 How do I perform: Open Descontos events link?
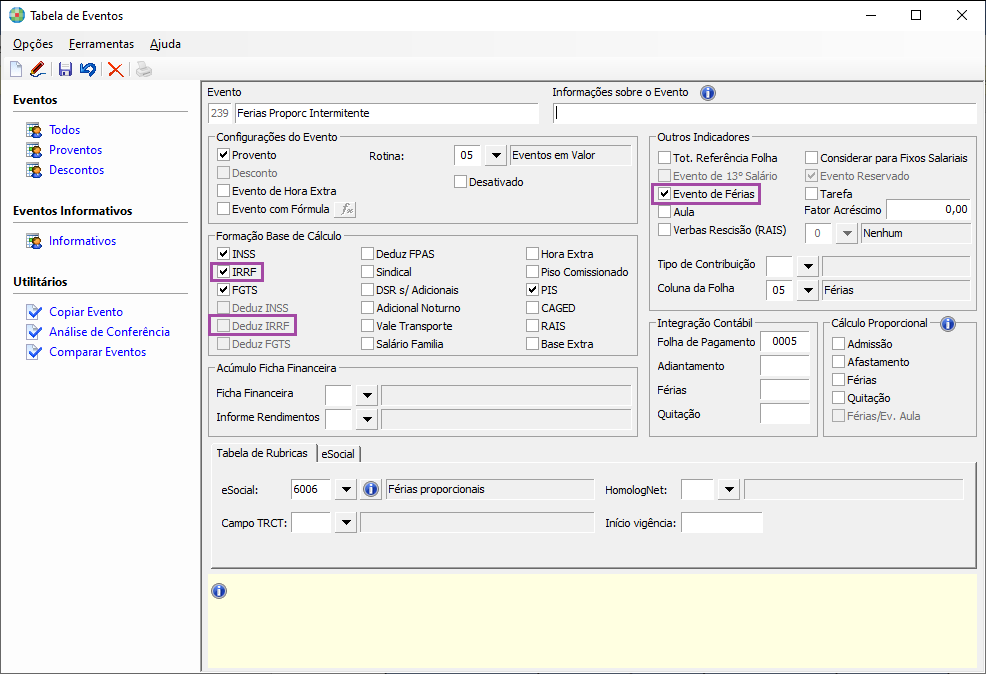(x=77, y=170)
